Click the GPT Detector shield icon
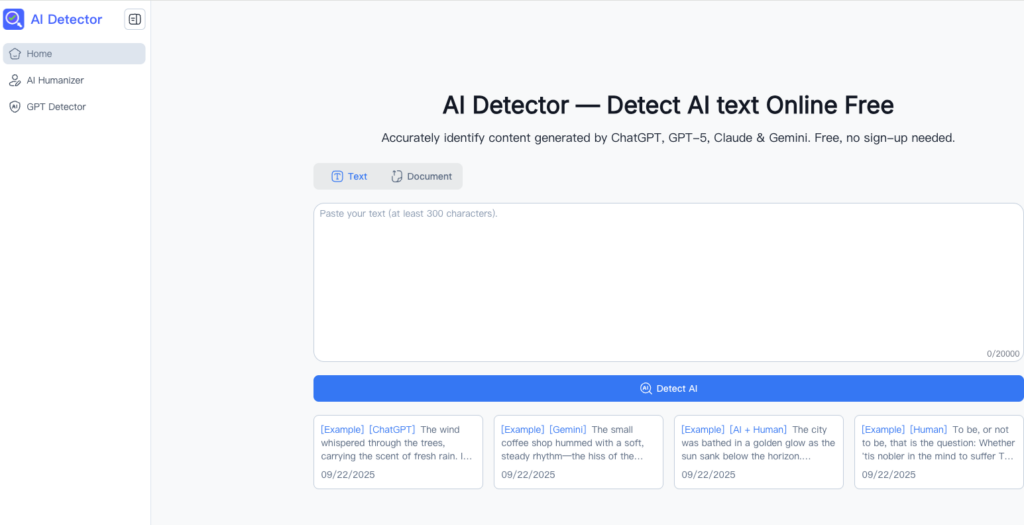This screenshot has height=525, width=1024. [15, 106]
